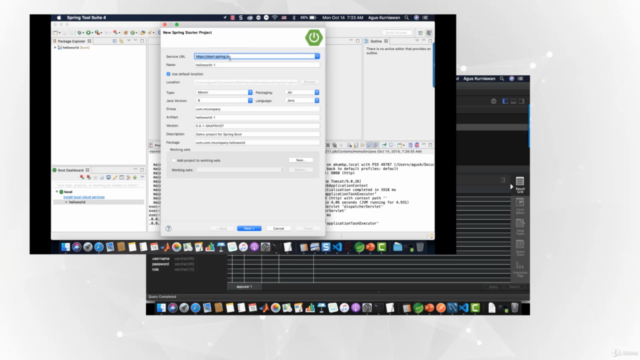Screen dimensions: 640x360
Task: Open the wizard help question-mark icon
Action: tap(168, 228)
